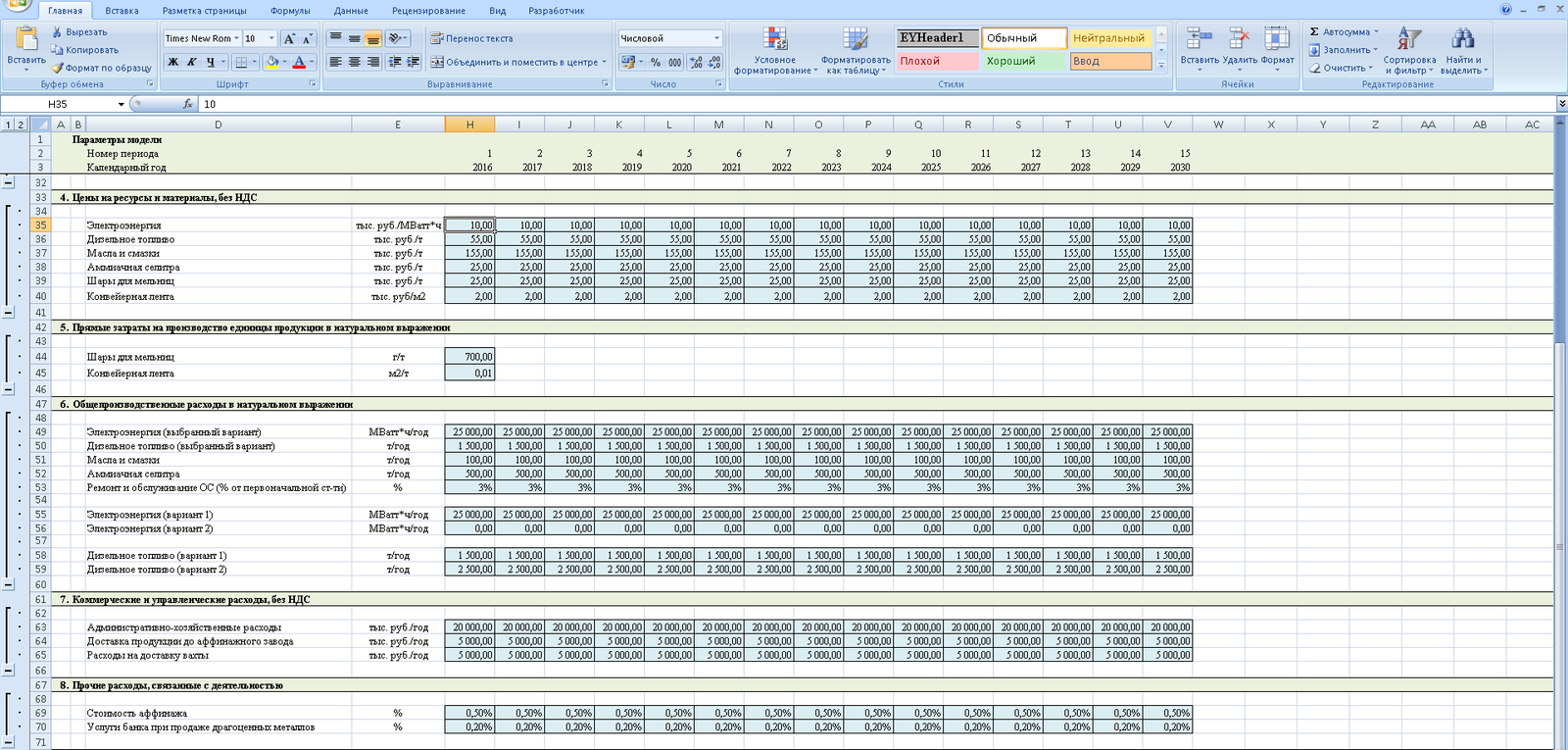Collapse the row group ending at row 41
1568x750 pixels.
click(x=9, y=313)
